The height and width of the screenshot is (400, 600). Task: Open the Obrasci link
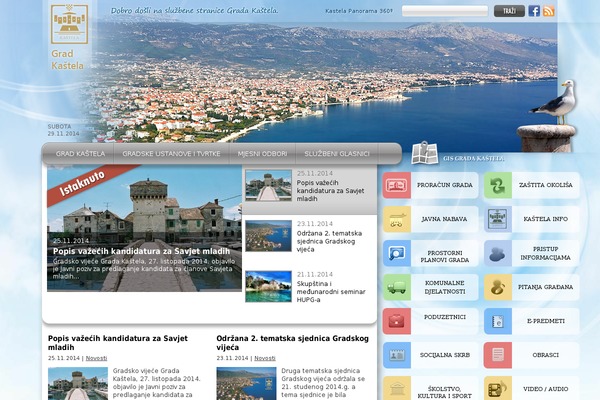coord(546,355)
